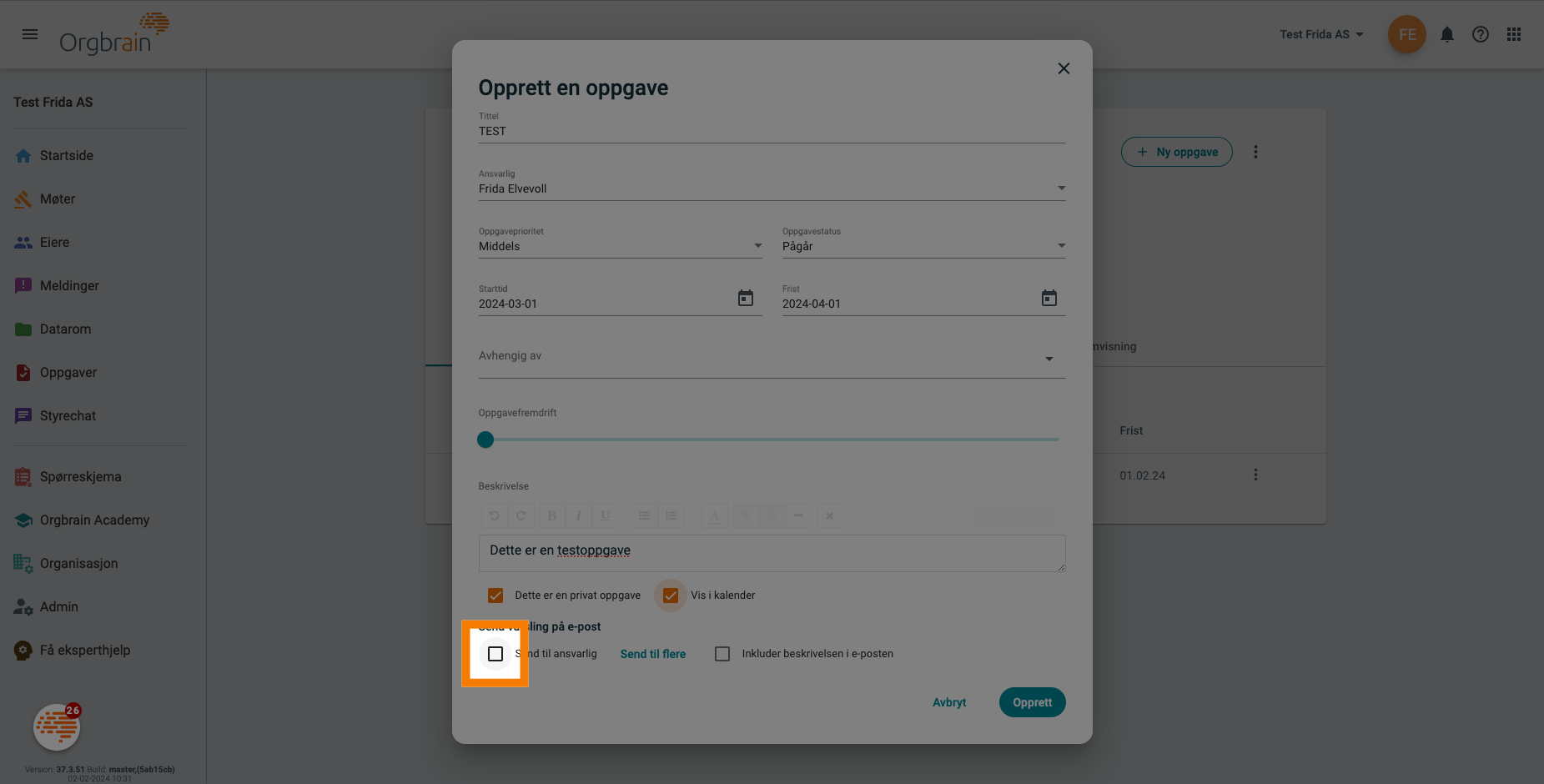
Task: Toggle italic formatting in description
Action: [579, 515]
